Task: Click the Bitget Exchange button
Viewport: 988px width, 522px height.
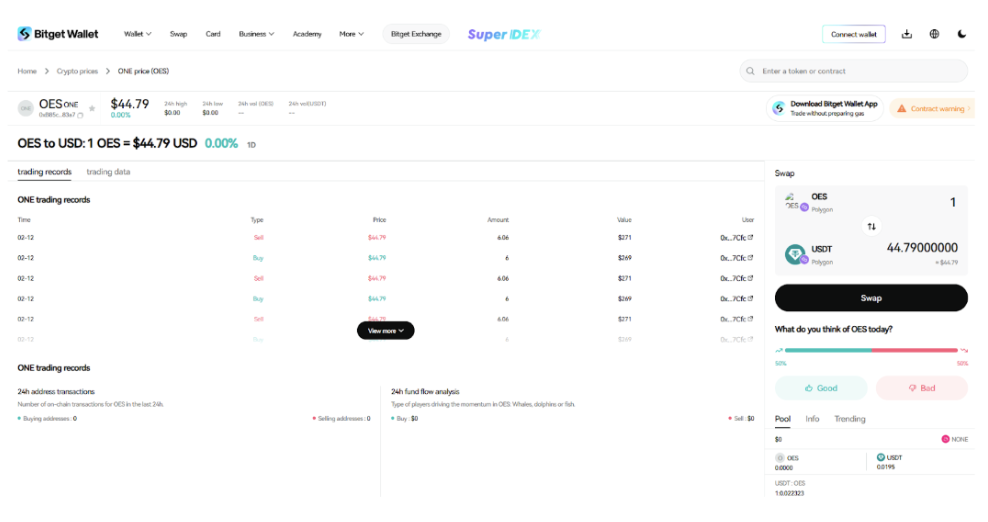Action: click(x=416, y=34)
